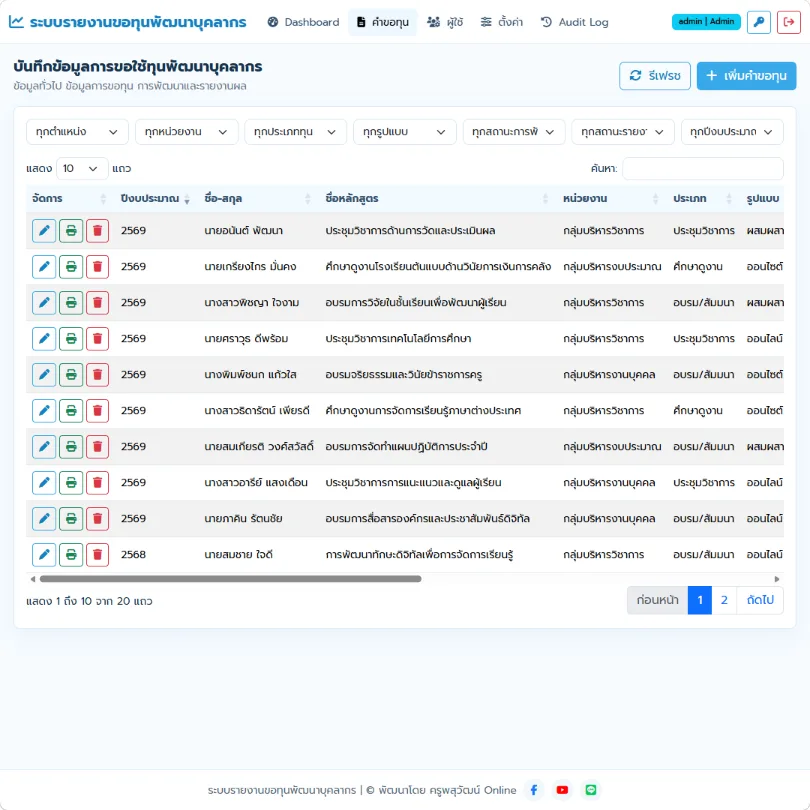810x810 pixels.
Task: Print the record for นางสาวพิชญา ใจงาม
Action: (71, 303)
